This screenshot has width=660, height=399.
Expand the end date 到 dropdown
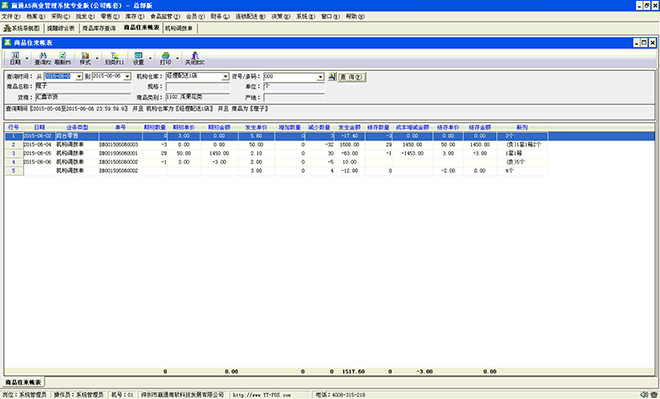tap(127, 77)
